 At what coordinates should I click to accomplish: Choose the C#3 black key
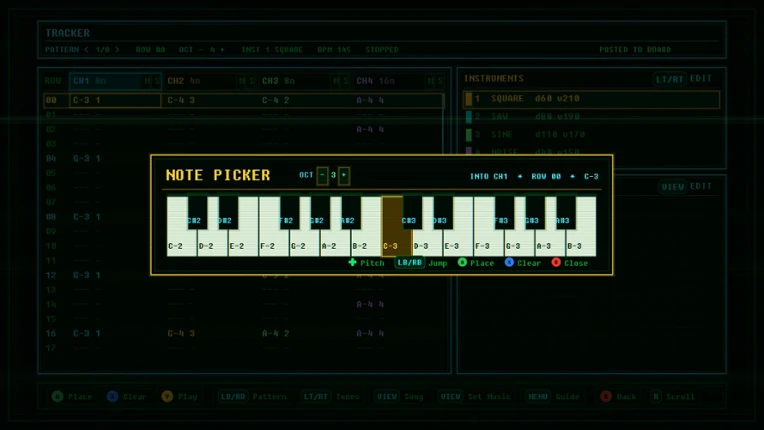click(x=412, y=212)
